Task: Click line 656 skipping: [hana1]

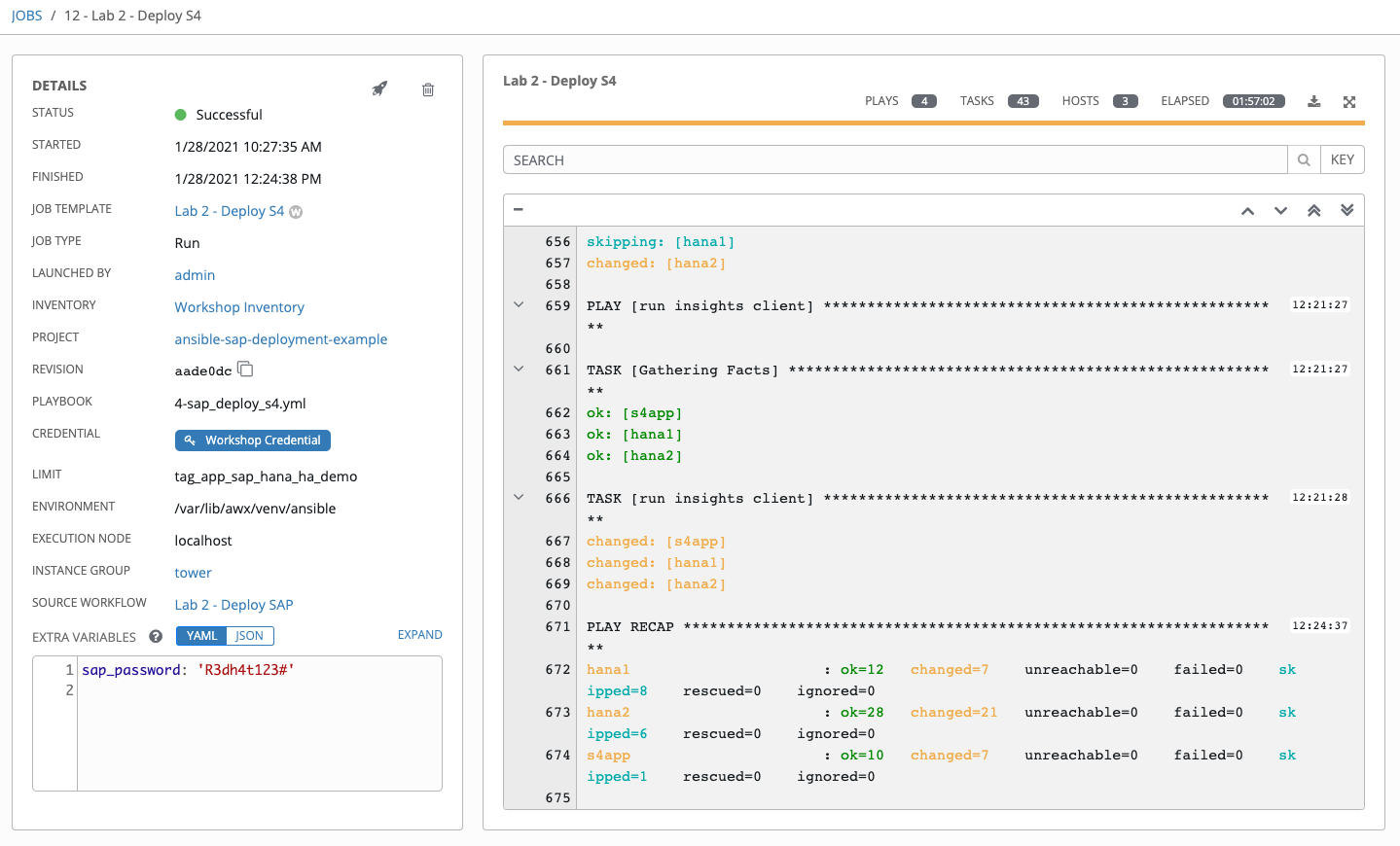Action: tap(661, 241)
